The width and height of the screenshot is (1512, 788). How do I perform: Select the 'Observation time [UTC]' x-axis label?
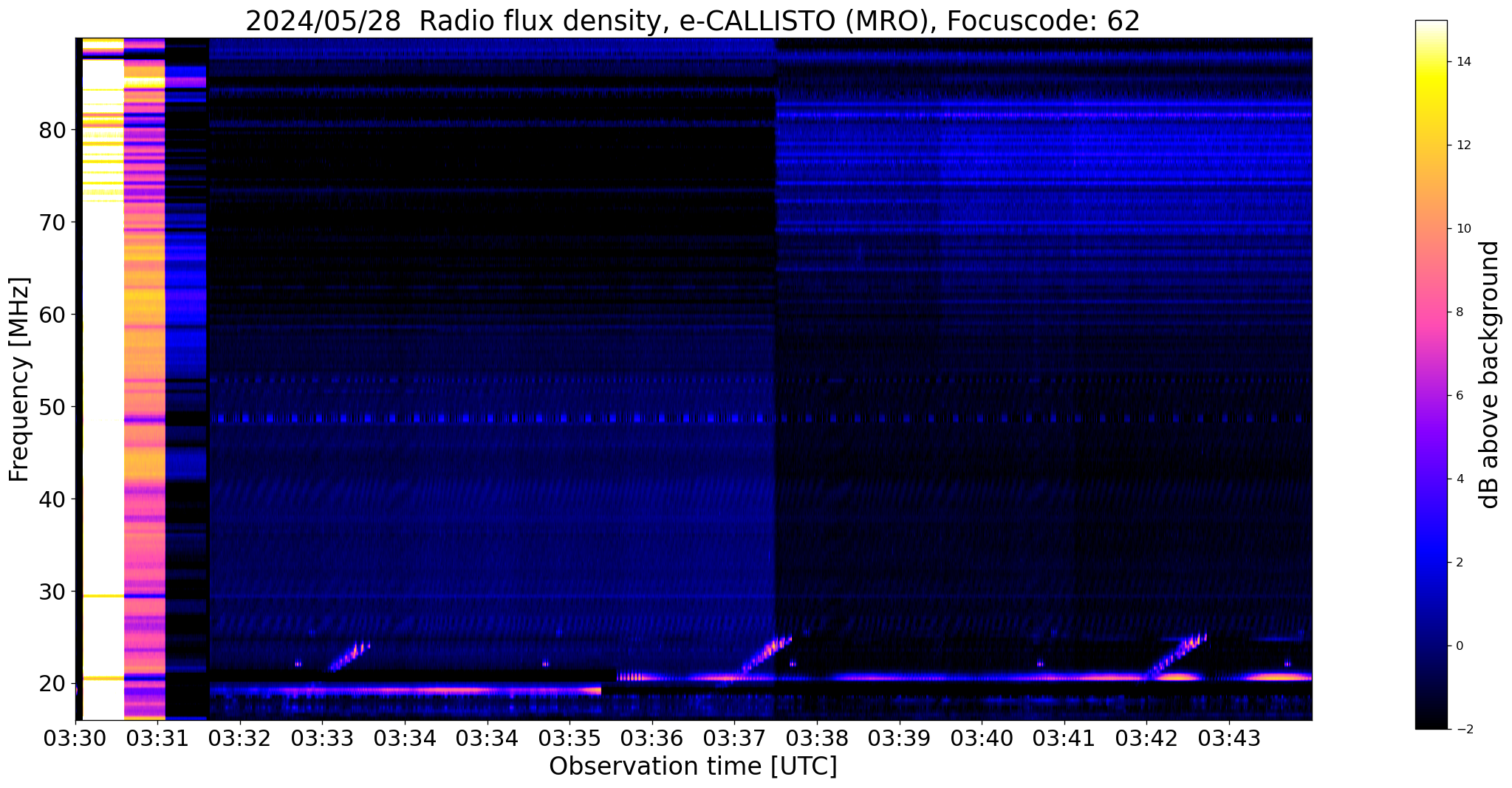pos(693,767)
